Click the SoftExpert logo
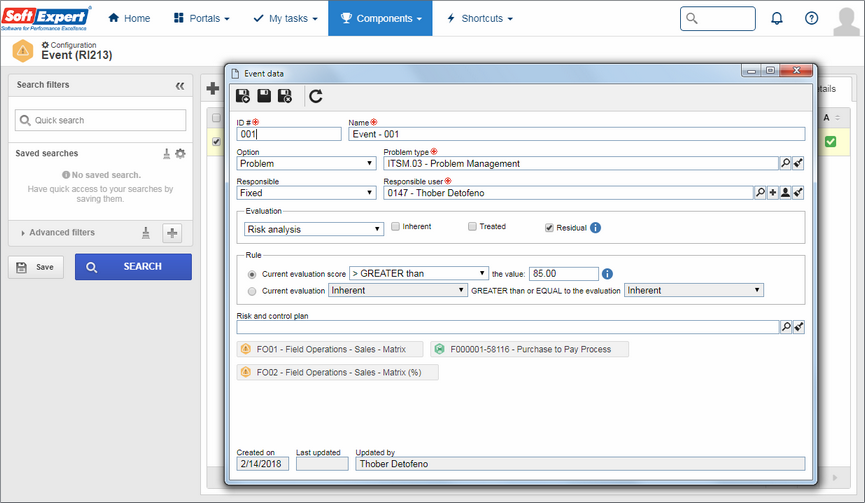This screenshot has width=865, height=503. coord(45,18)
